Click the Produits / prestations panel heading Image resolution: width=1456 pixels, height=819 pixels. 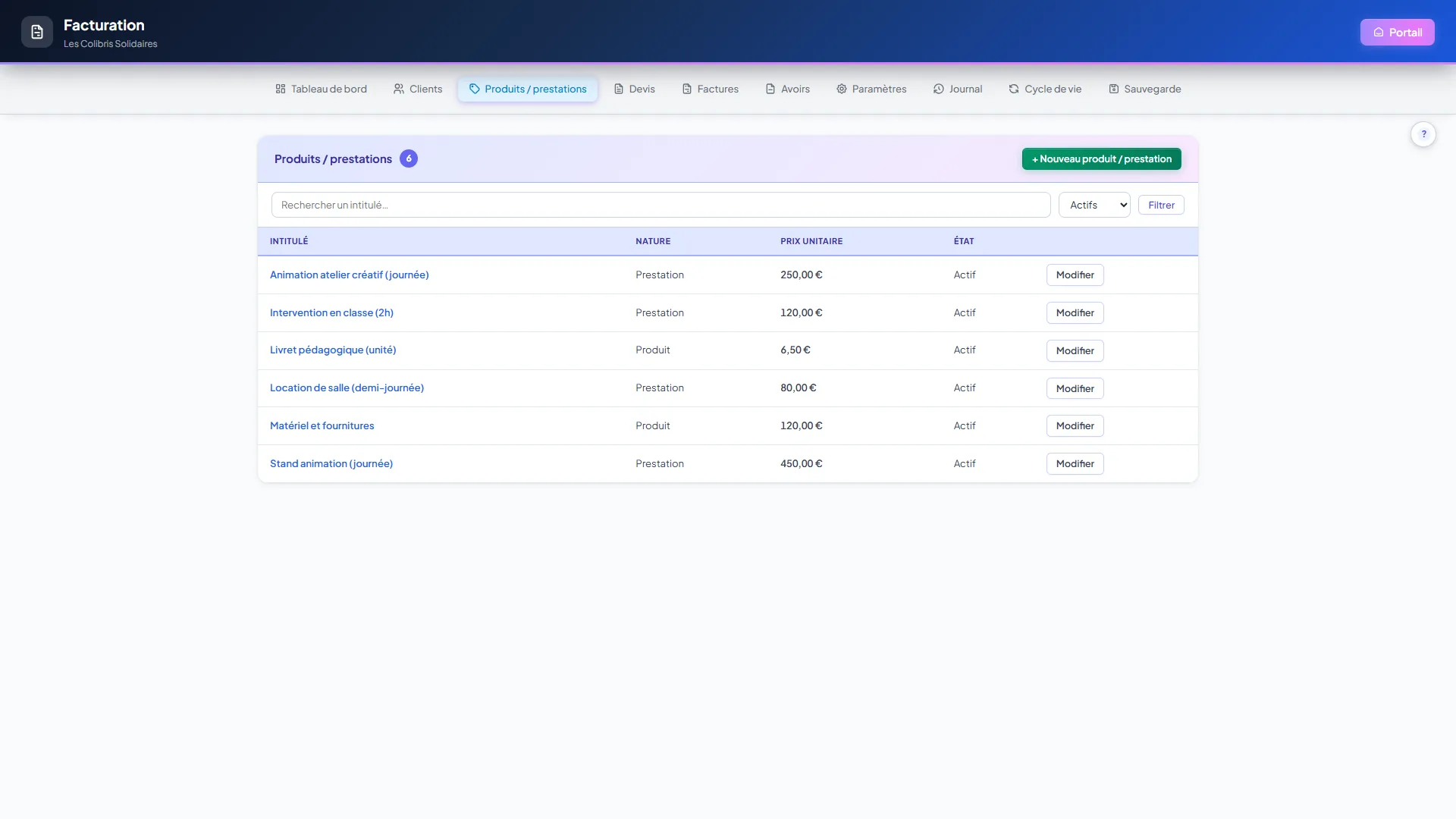pyautogui.click(x=333, y=158)
